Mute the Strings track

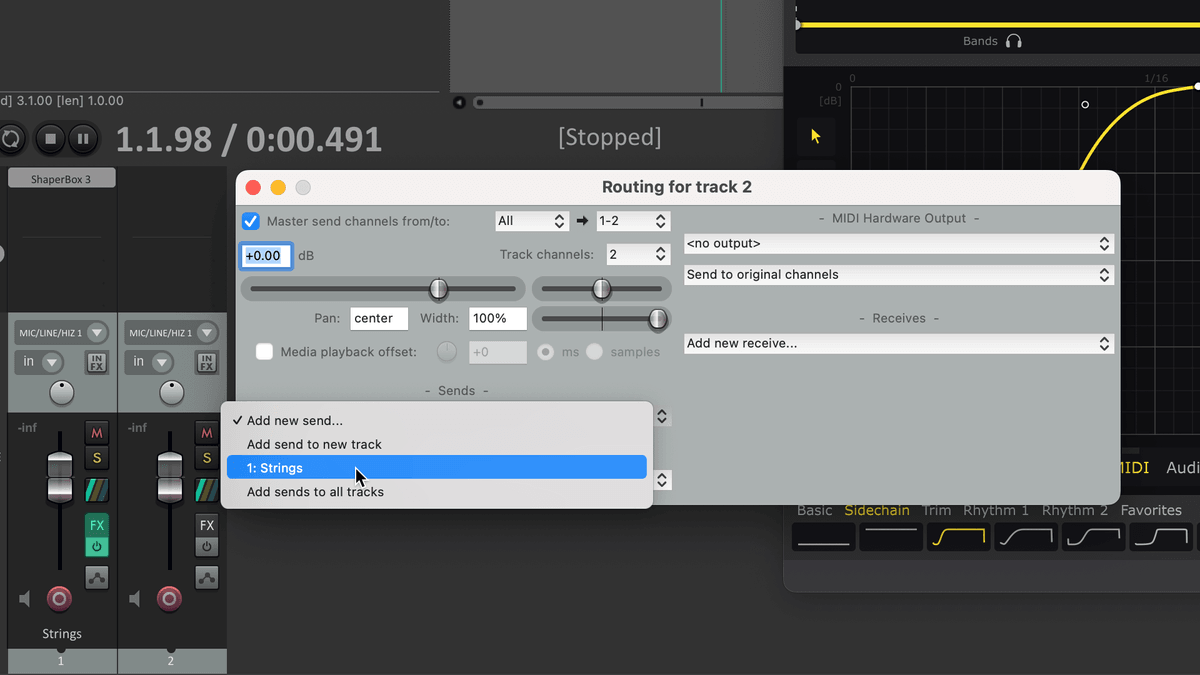coord(97,433)
